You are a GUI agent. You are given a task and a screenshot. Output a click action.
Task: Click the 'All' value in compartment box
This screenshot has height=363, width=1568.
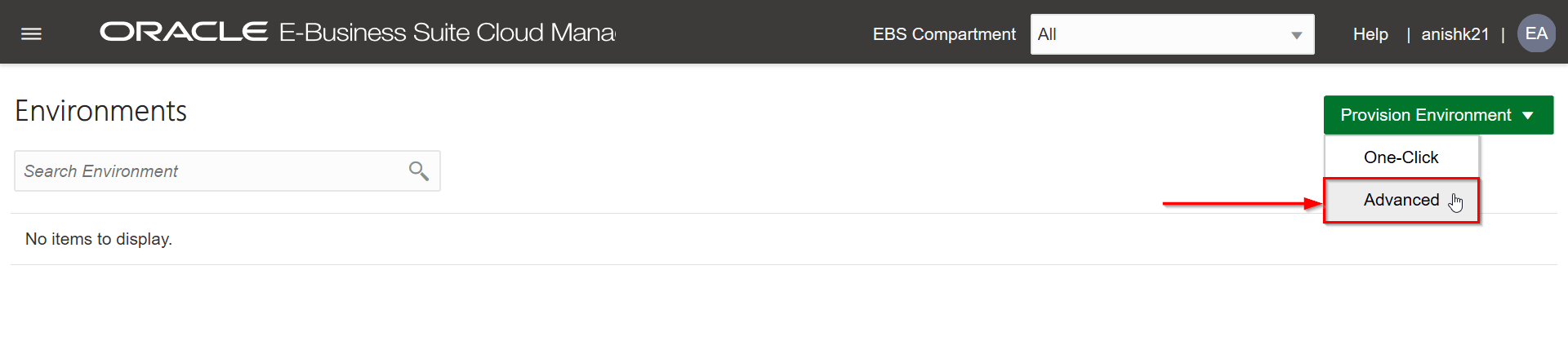[x=1048, y=34]
